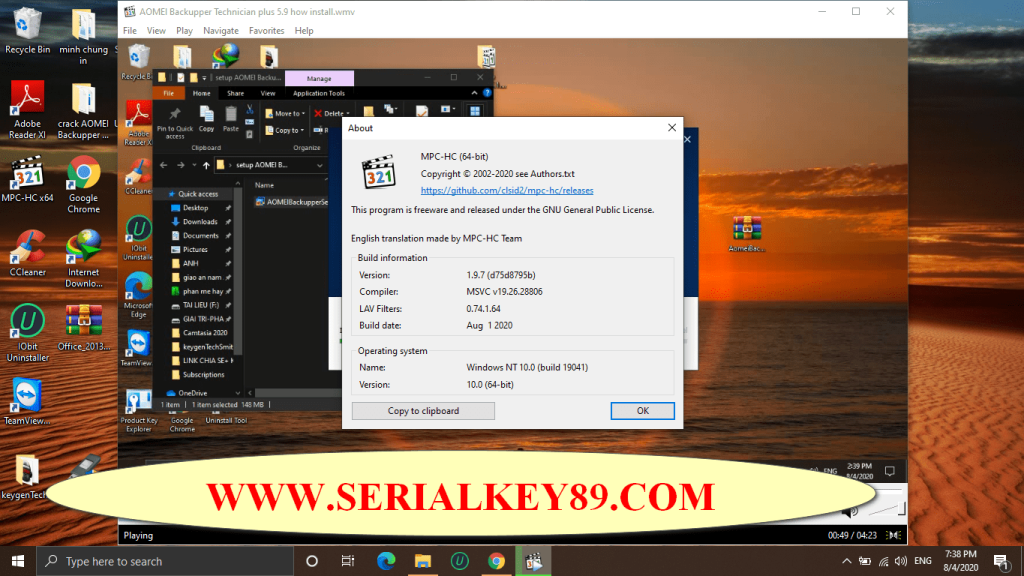
Task: Click OK to close the About dialog
Action: pos(642,410)
